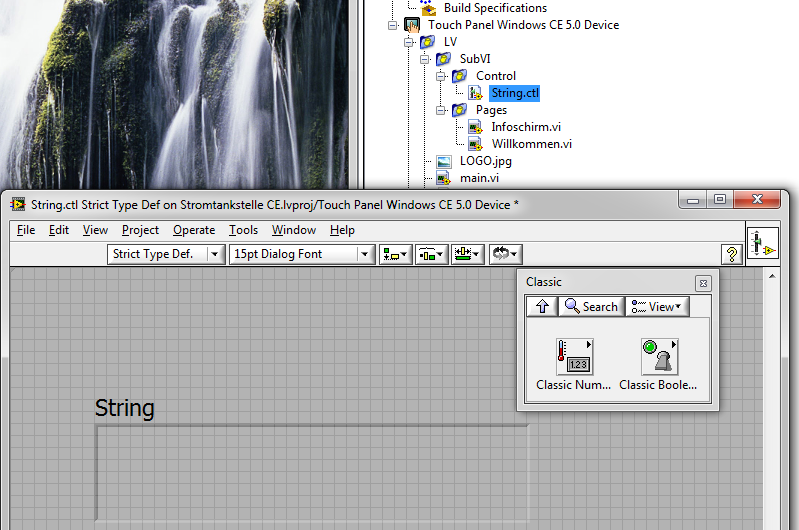Open the Help menu

pos(342,230)
